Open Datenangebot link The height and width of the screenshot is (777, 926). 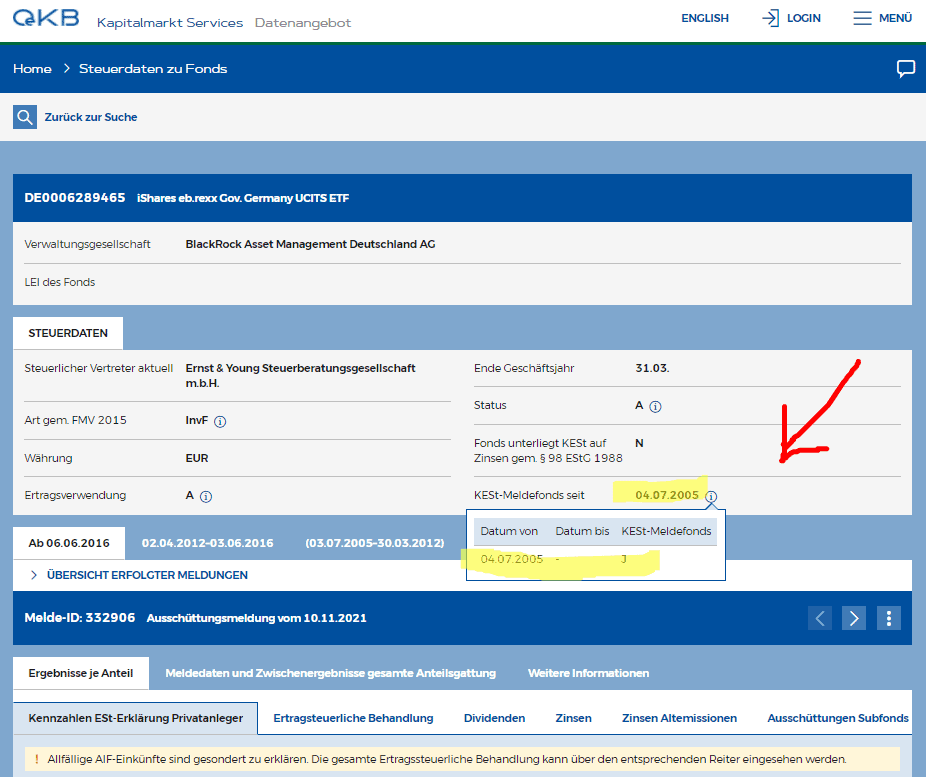[x=303, y=22]
